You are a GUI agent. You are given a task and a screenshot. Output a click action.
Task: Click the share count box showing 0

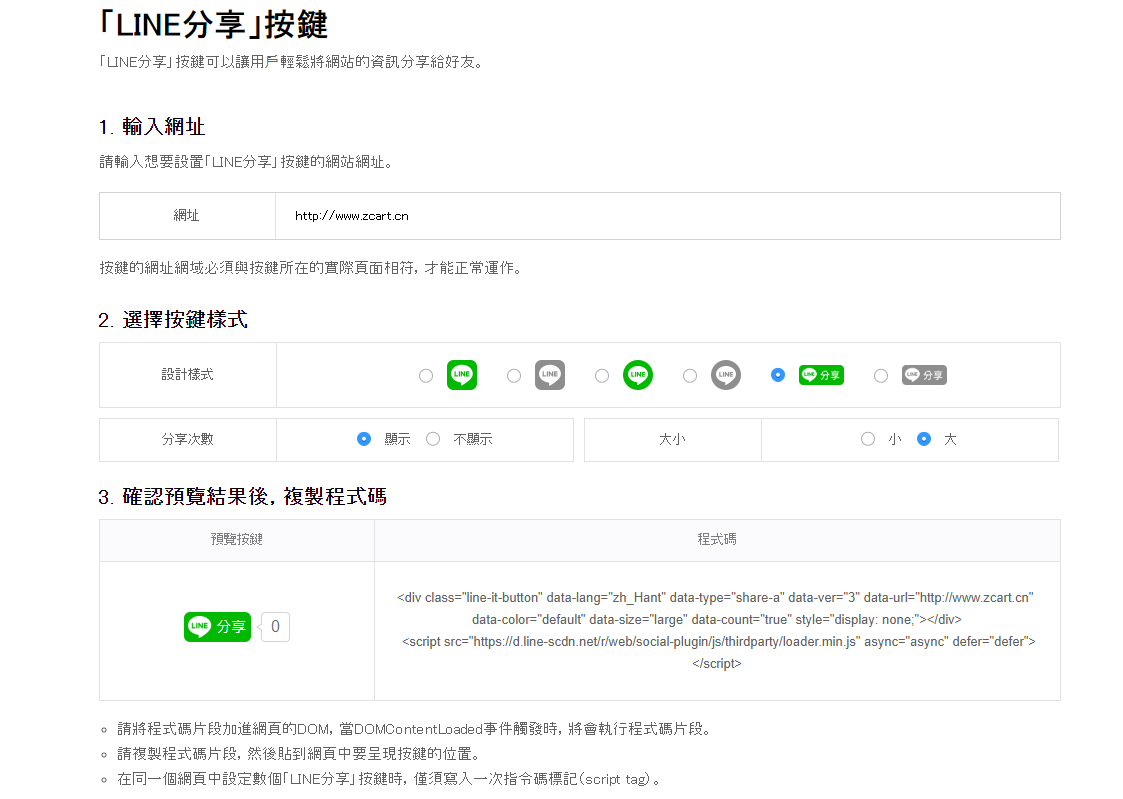click(274, 627)
